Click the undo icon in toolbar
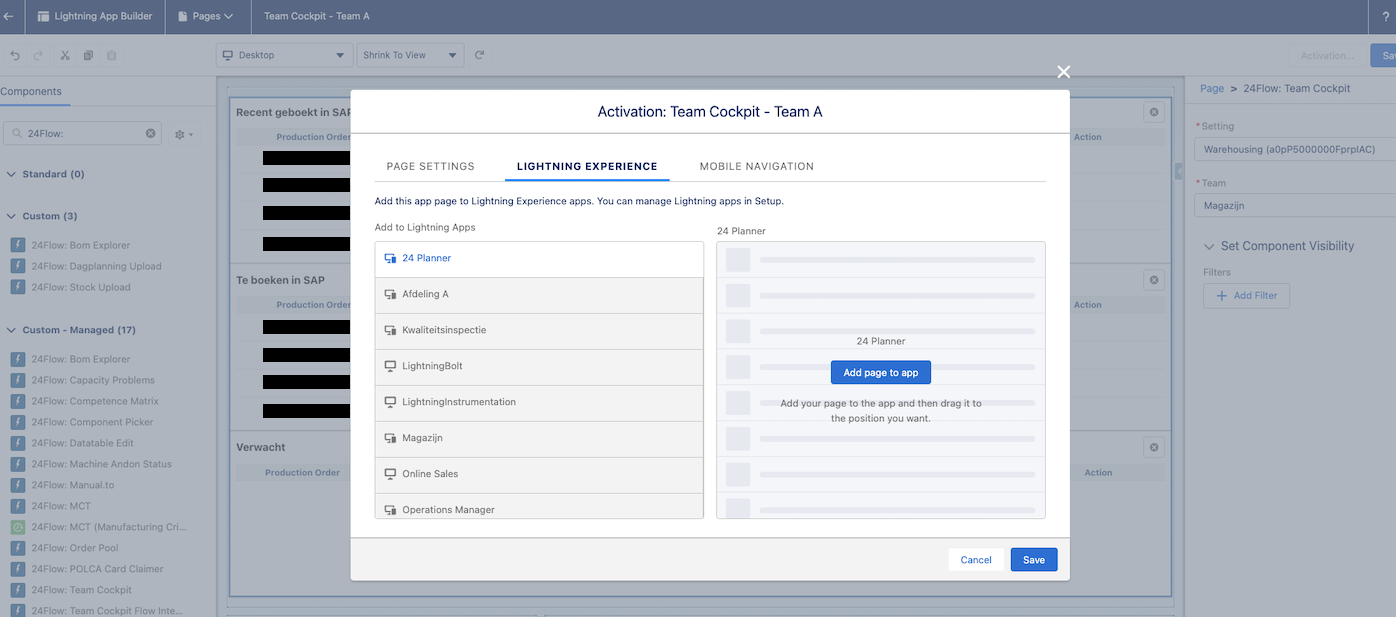 (15, 55)
